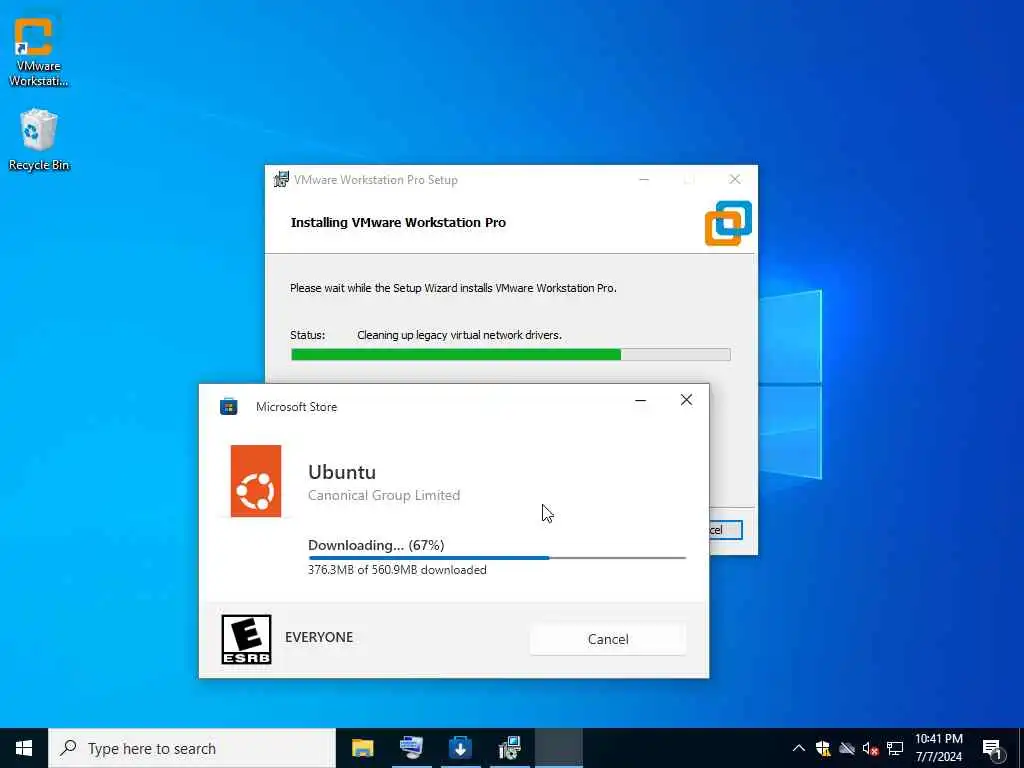Click the muted volume tray icon
1024x768 pixels.
[871, 748]
